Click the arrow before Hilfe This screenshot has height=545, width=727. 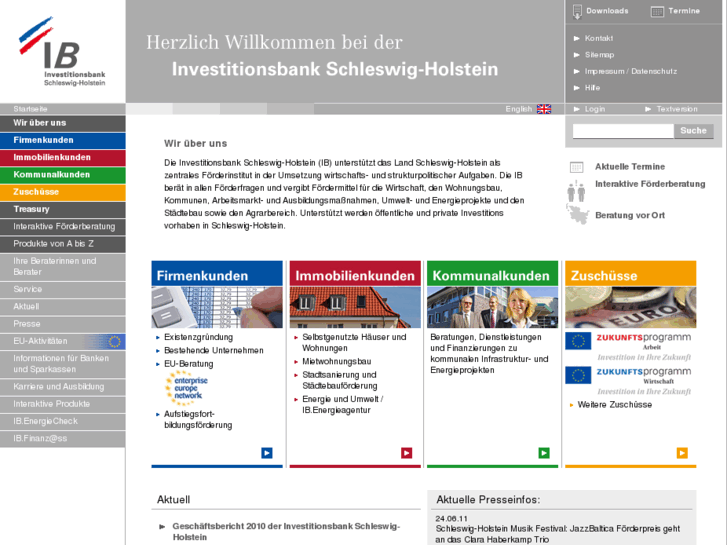[577, 88]
